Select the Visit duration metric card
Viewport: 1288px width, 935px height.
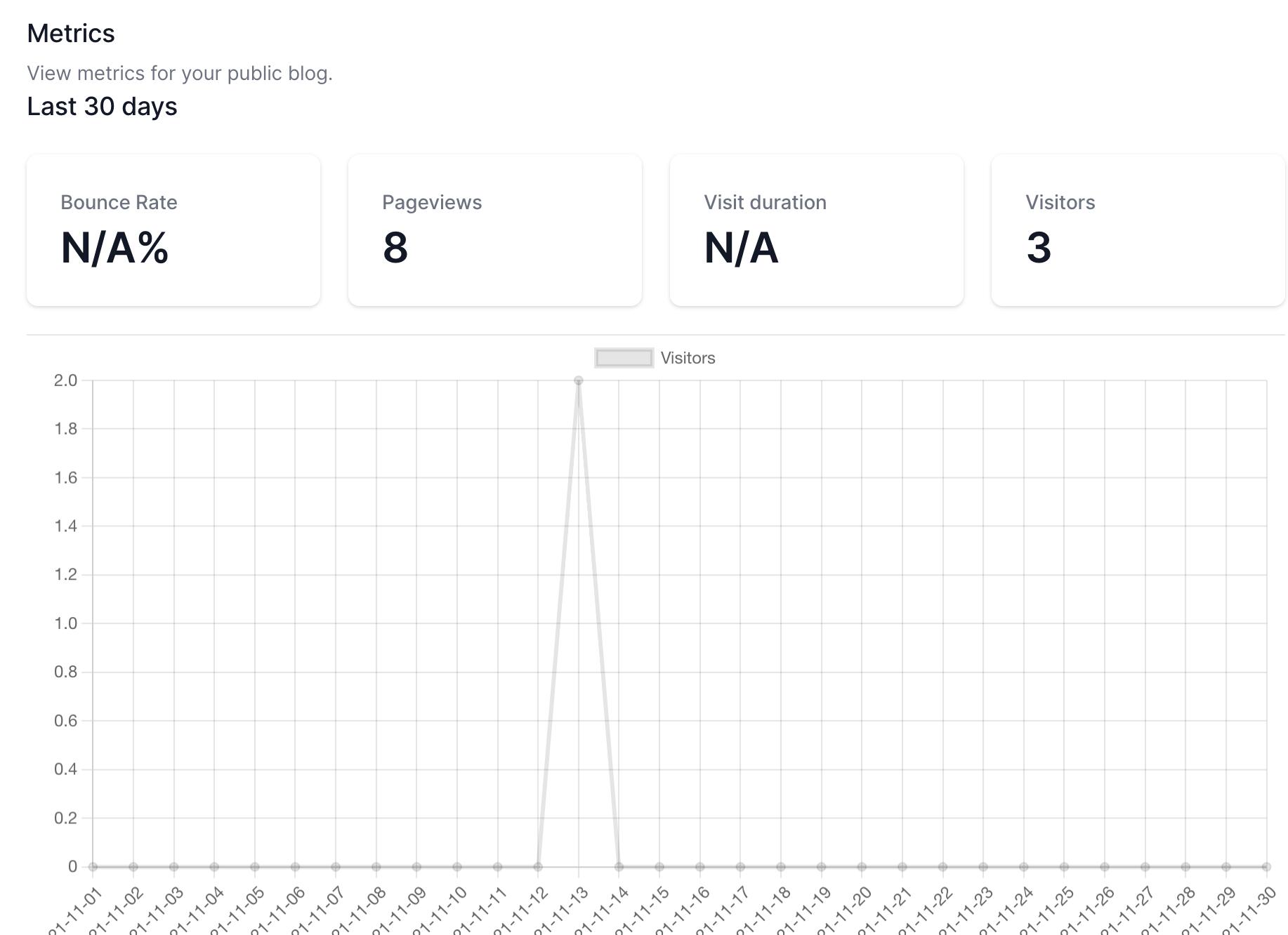[x=816, y=230]
